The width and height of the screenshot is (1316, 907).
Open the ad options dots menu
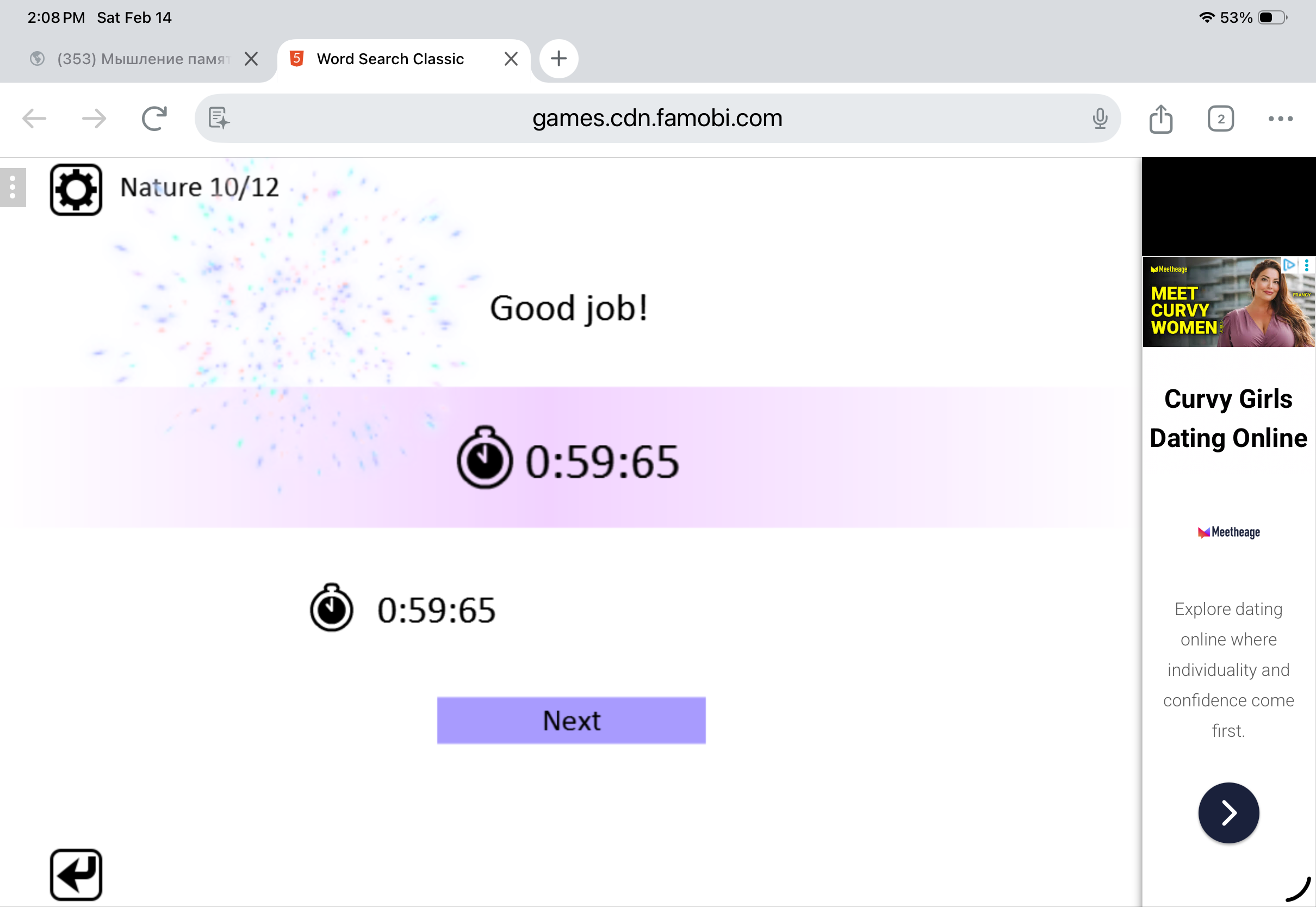pyautogui.click(x=1306, y=265)
